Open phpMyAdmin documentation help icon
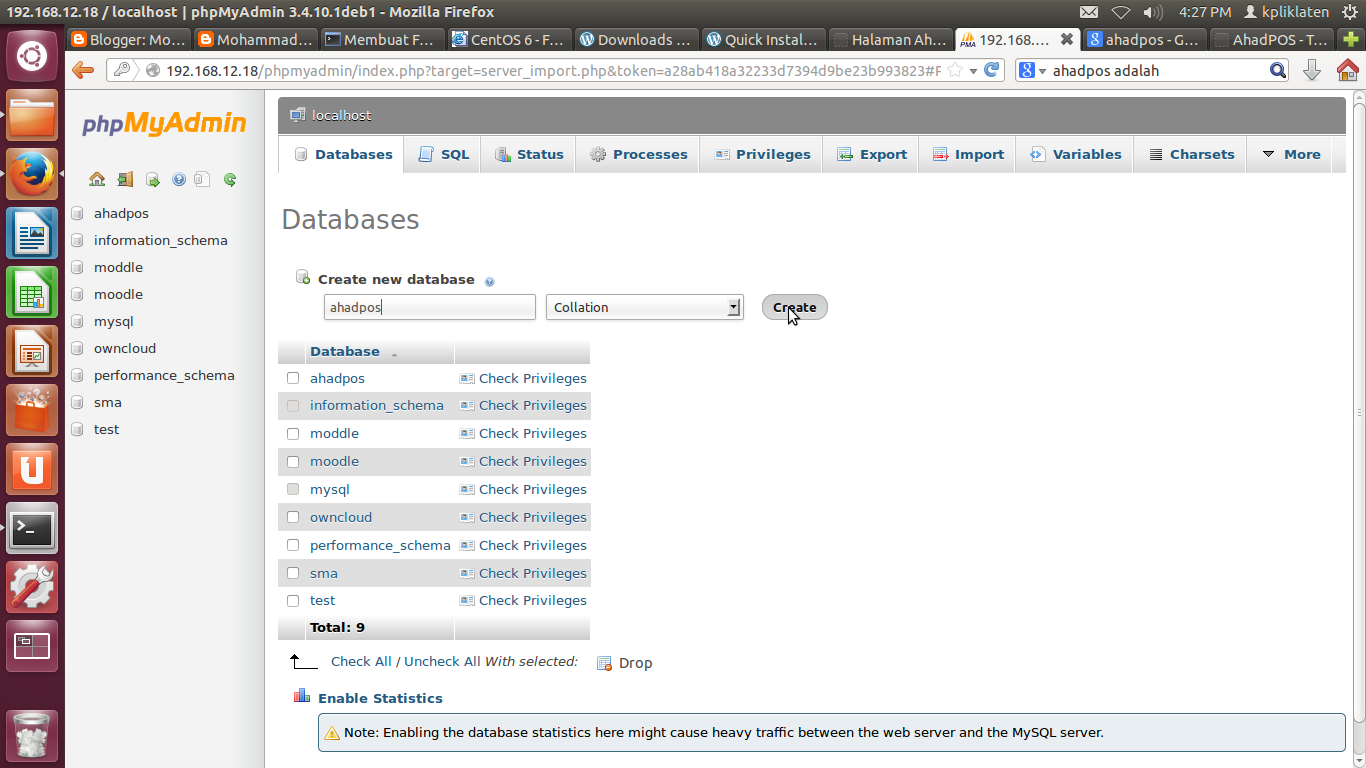 coord(179,180)
